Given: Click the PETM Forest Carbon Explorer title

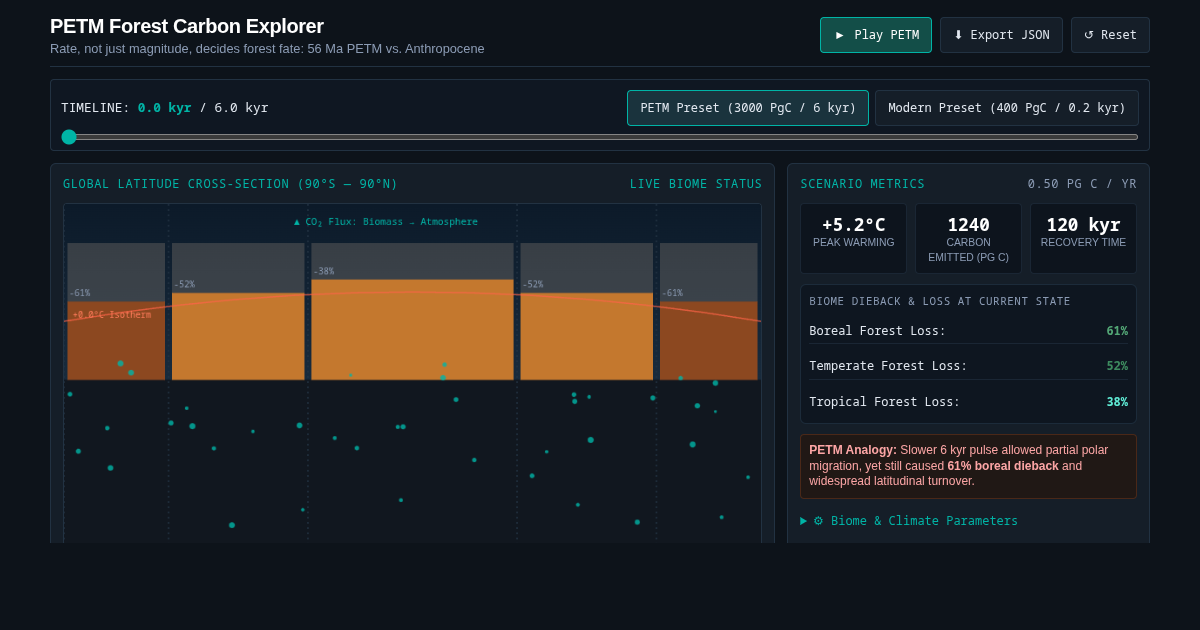Looking at the screenshot, I should (187, 26).
